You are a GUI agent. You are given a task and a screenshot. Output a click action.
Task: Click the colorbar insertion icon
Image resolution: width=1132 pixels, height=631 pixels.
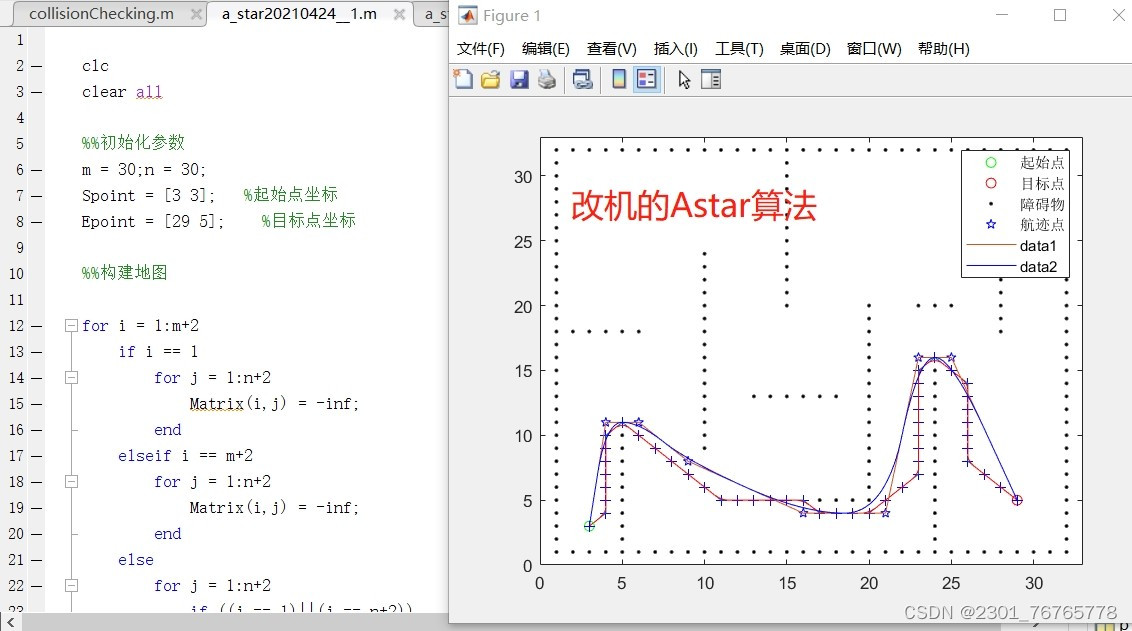pos(617,79)
